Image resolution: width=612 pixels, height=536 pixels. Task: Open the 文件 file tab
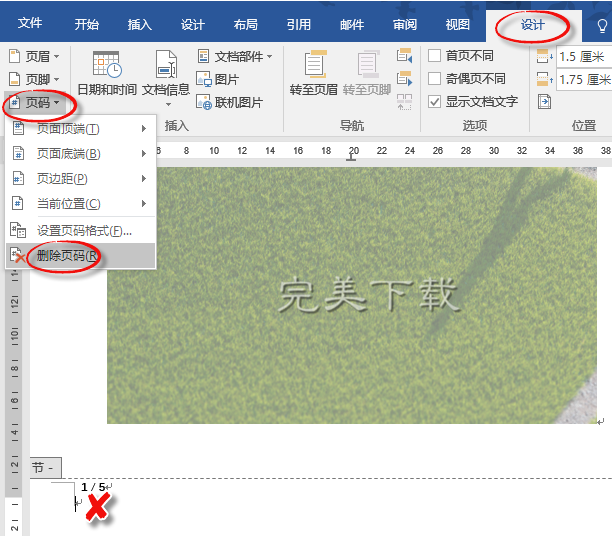click(x=30, y=23)
